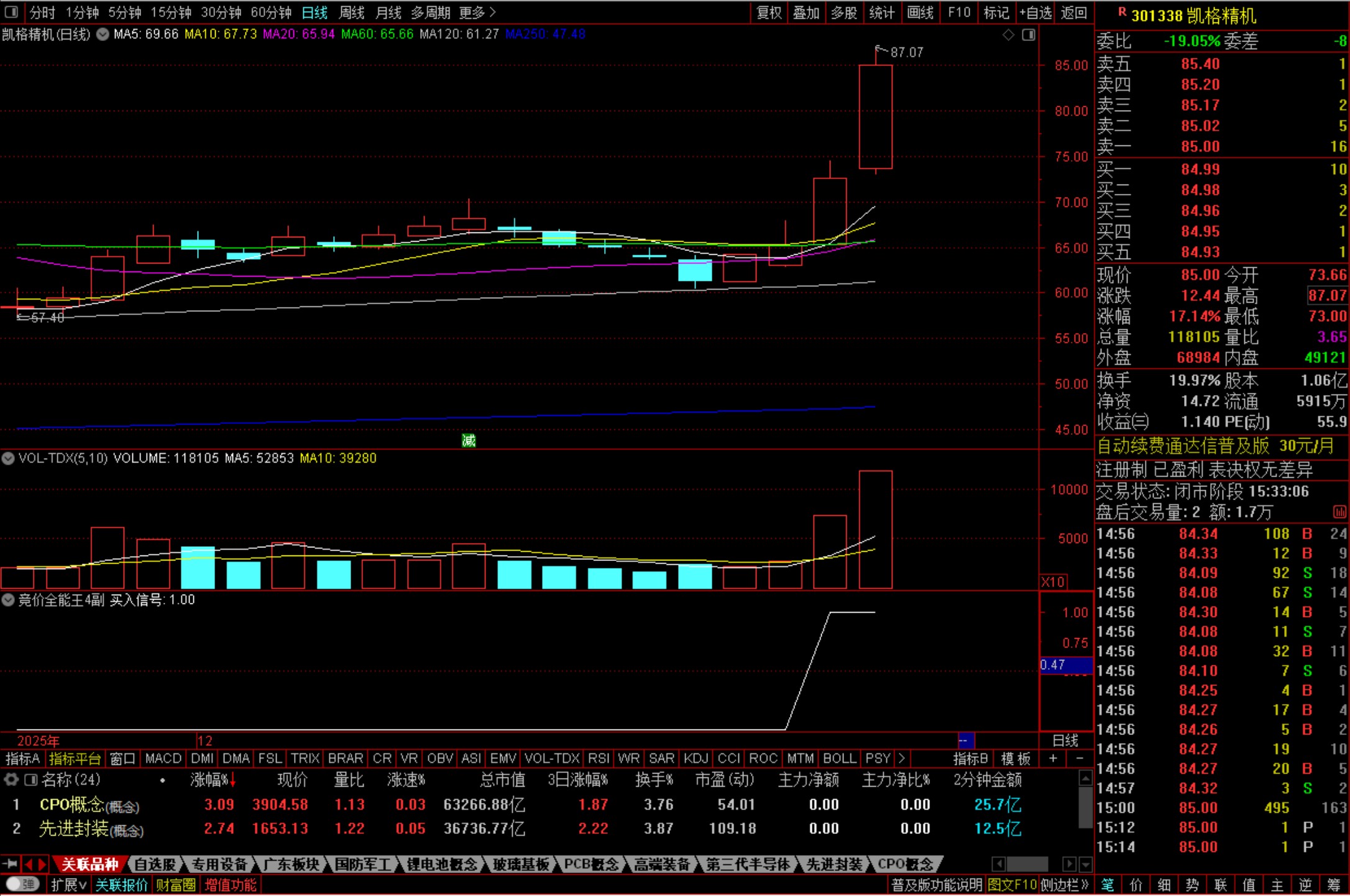
Task: Expand the 更多 period options
Action: pyautogui.click(x=477, y=12)
